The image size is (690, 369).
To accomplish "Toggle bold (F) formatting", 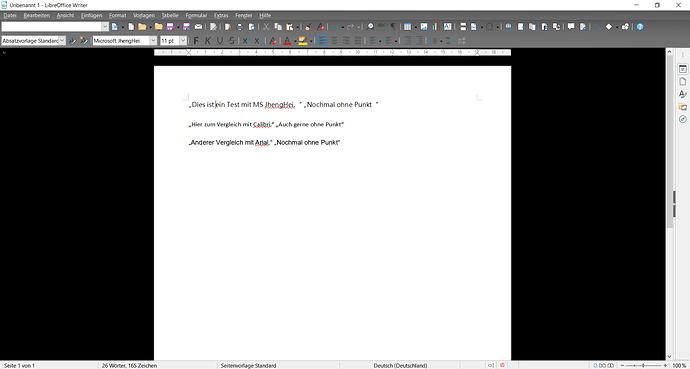I will [x=196, y=41].
